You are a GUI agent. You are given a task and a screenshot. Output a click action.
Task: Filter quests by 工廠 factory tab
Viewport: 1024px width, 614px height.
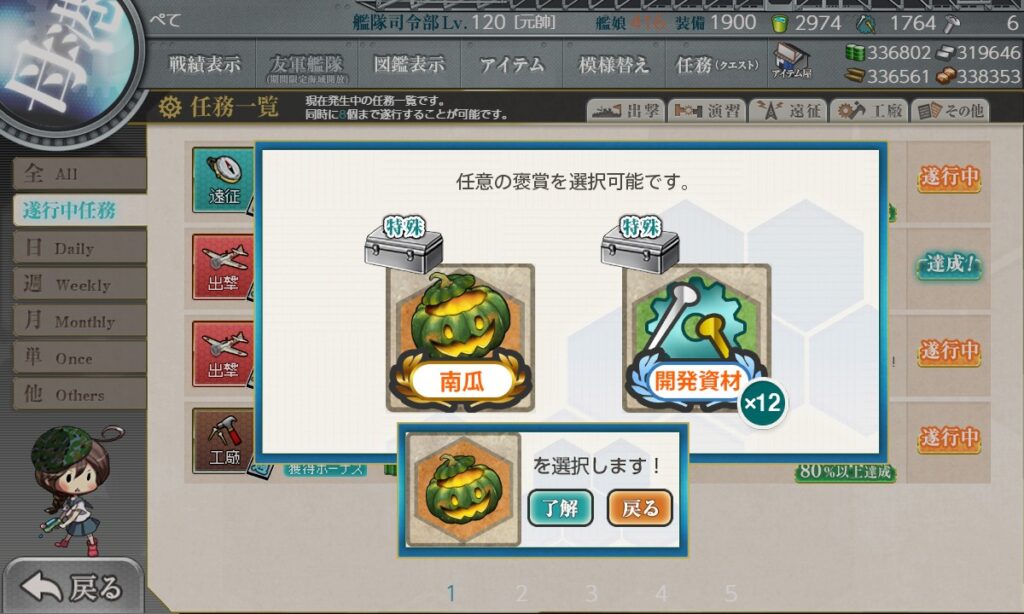pyautogui.click(x=869, y=110)
